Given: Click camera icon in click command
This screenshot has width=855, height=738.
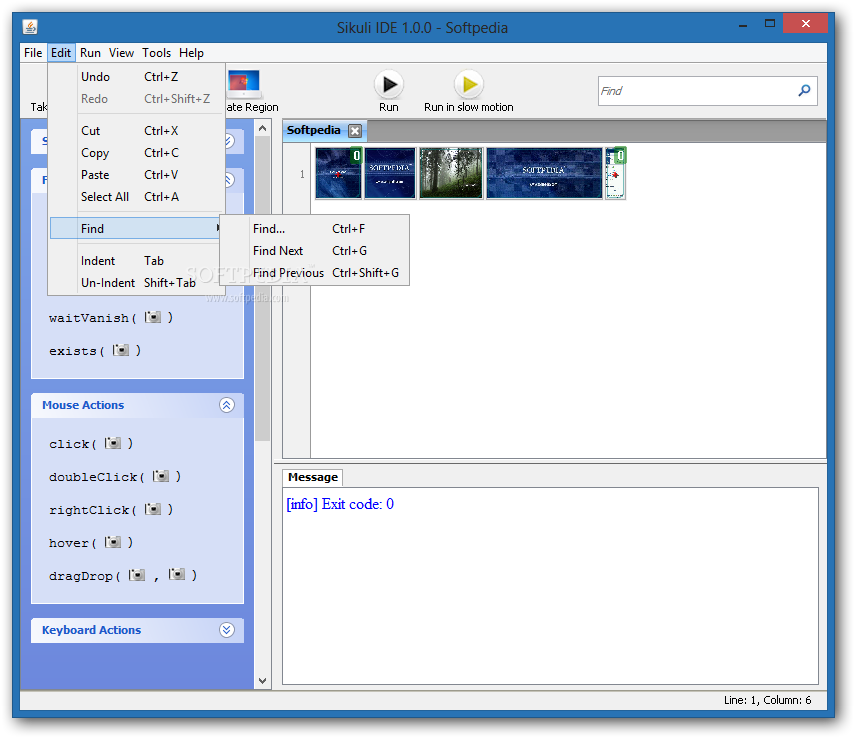Looking at the screenshot, I should pyautogui.click(x=113, y=442).
